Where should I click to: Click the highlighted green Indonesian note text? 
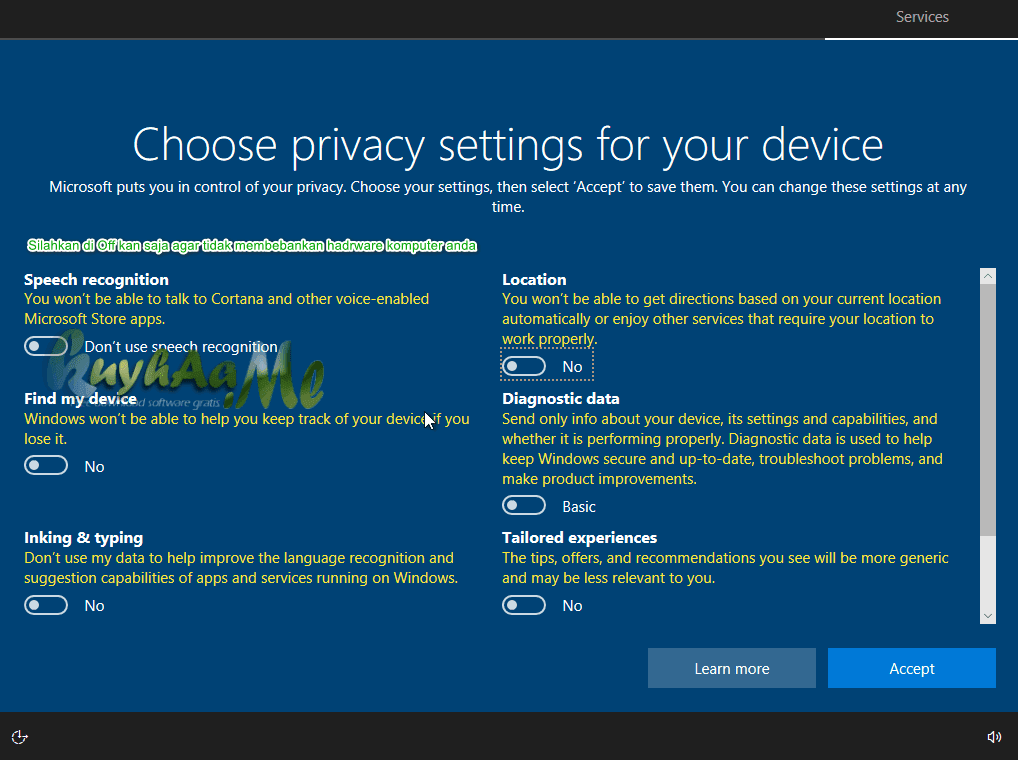click(251, 245)
